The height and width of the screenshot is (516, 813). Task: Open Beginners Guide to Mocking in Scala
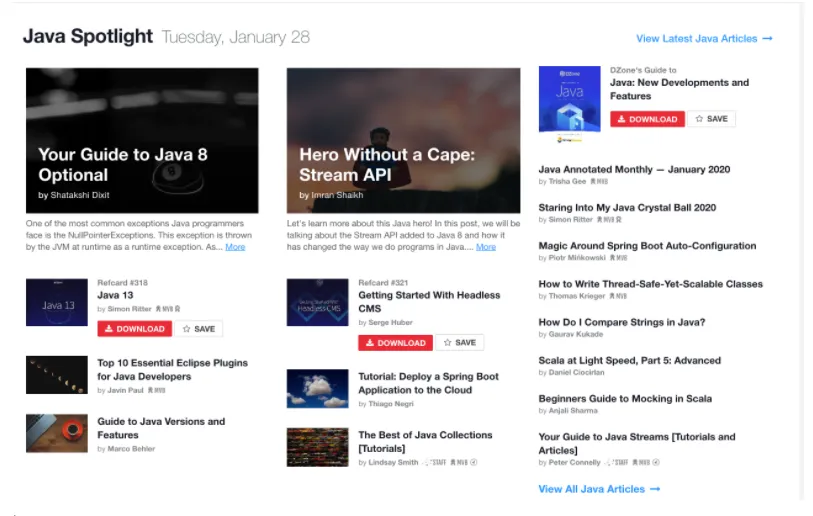click(x=625, y=399)
